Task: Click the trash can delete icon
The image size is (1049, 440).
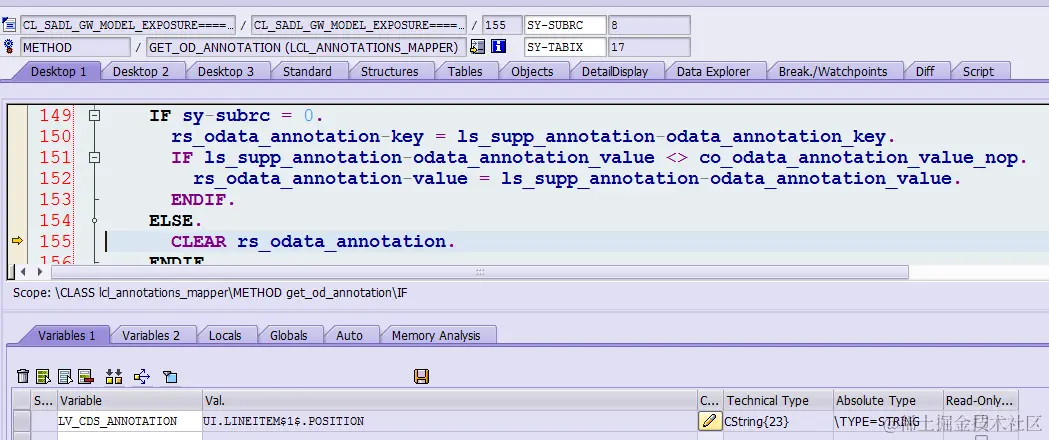Action: point(23,376)
